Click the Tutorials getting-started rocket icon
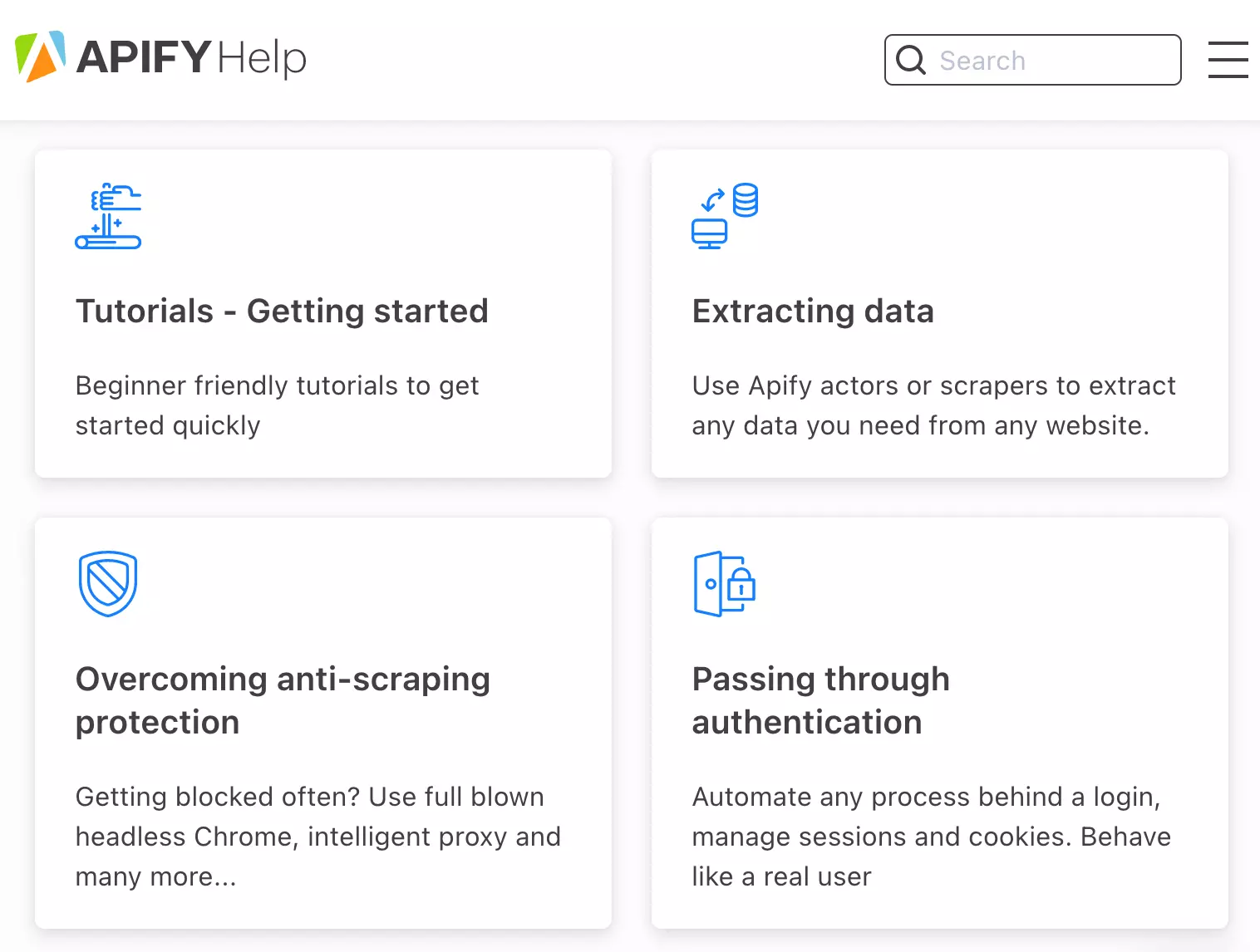 click(x=108, y=218)
